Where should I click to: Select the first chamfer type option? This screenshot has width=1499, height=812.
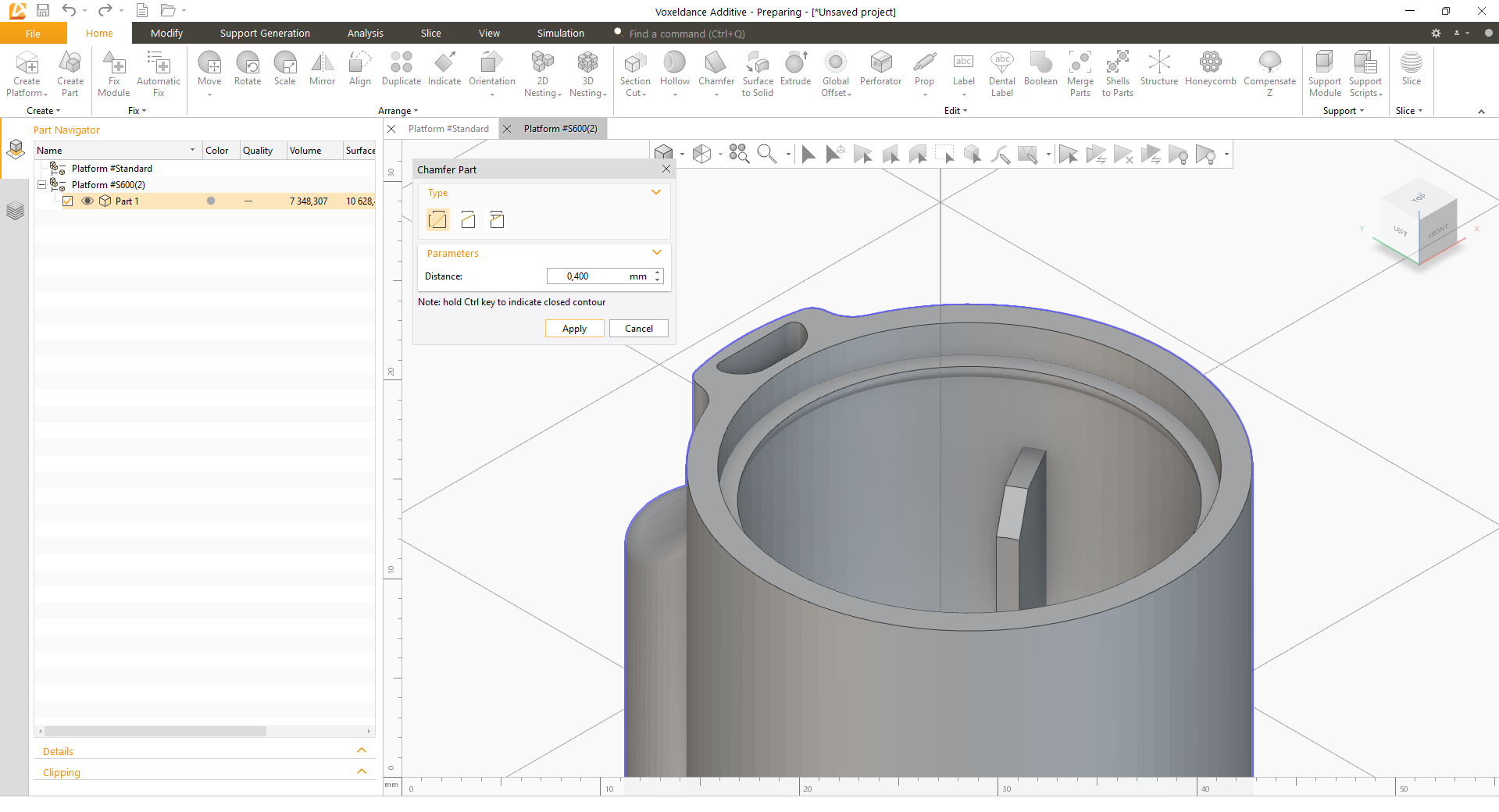pos(438,220)
